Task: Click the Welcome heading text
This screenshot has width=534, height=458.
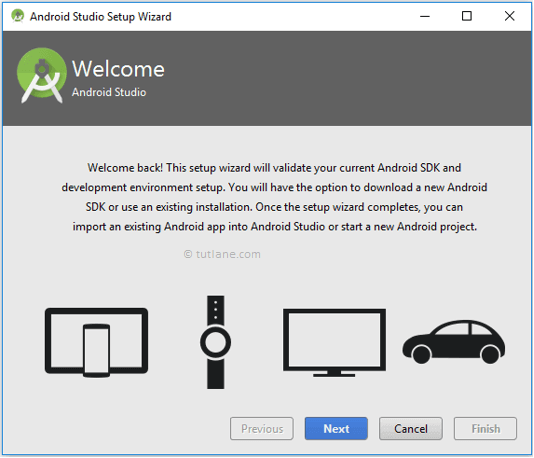Action: click(118, 69)
